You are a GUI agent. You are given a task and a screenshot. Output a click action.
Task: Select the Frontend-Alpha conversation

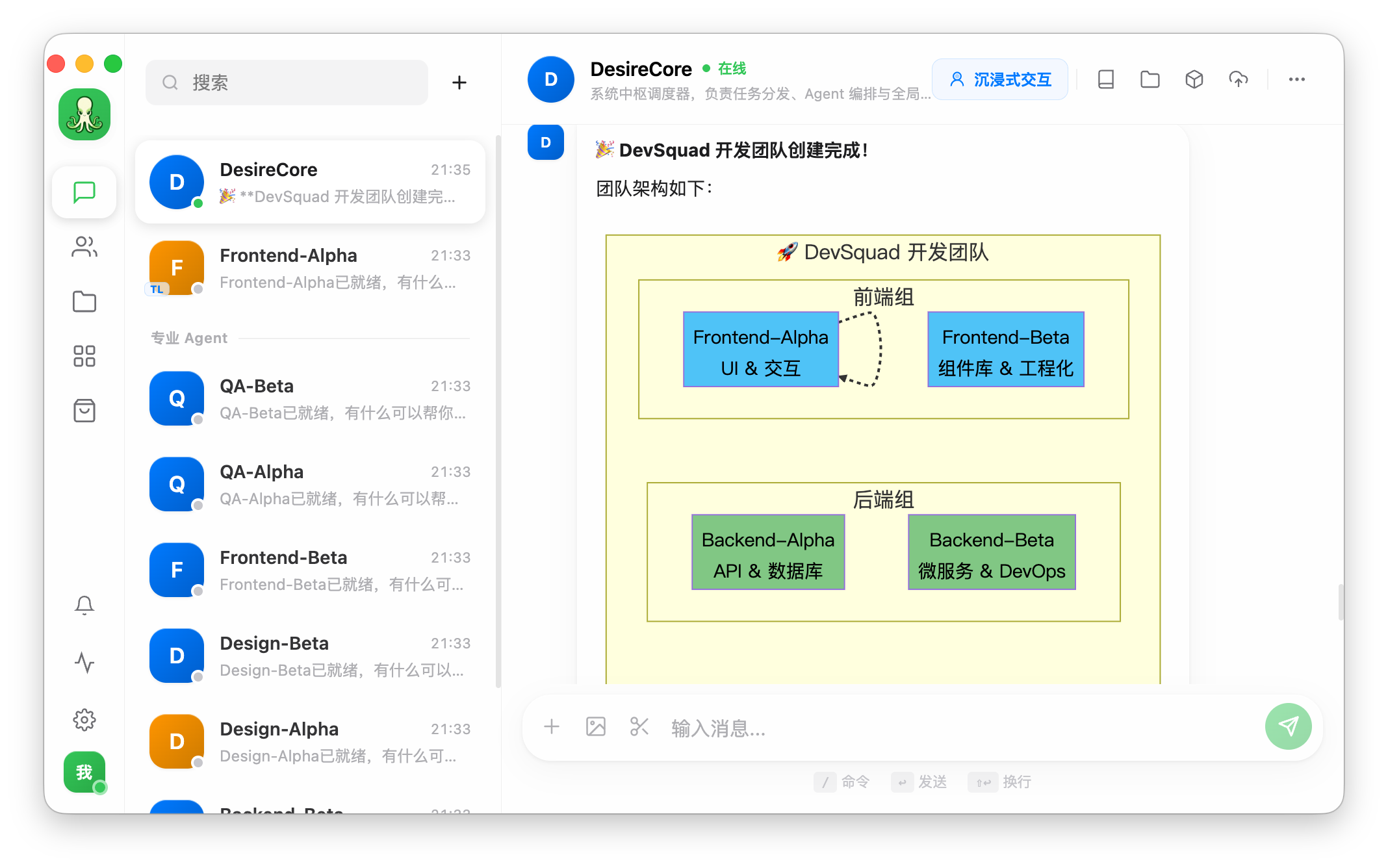coord(311,268)
